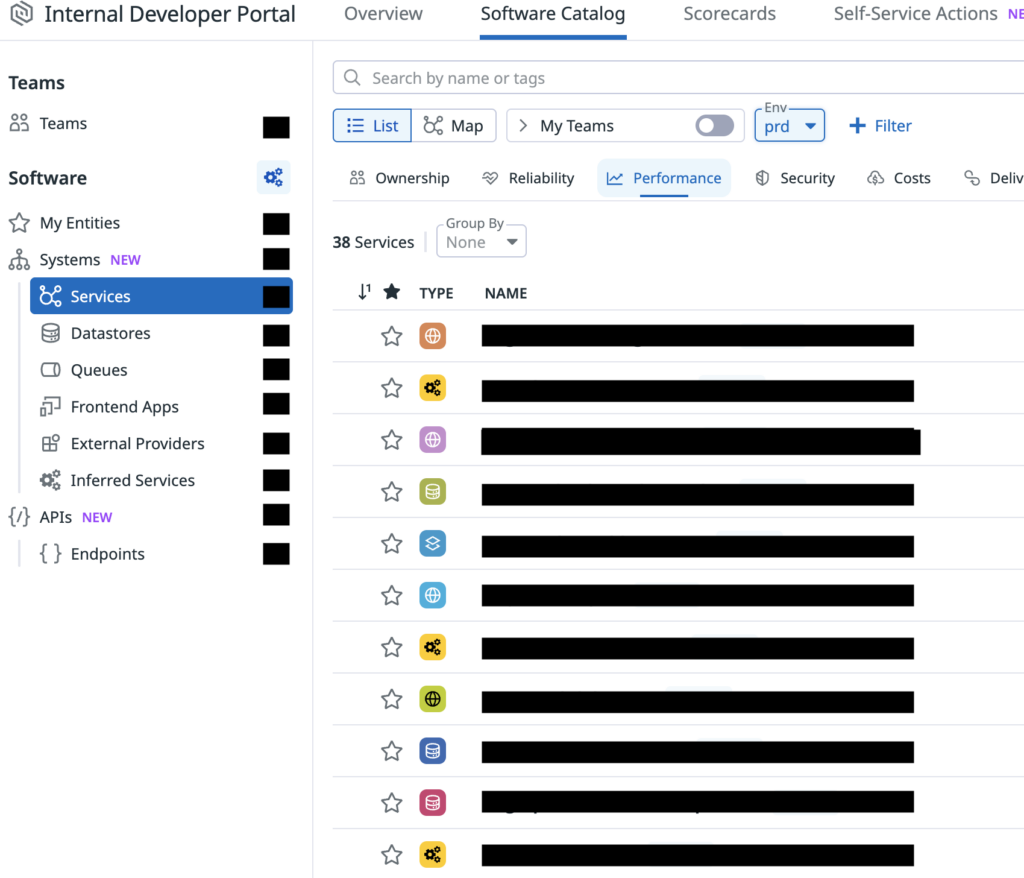Click the search by name field

680,78
